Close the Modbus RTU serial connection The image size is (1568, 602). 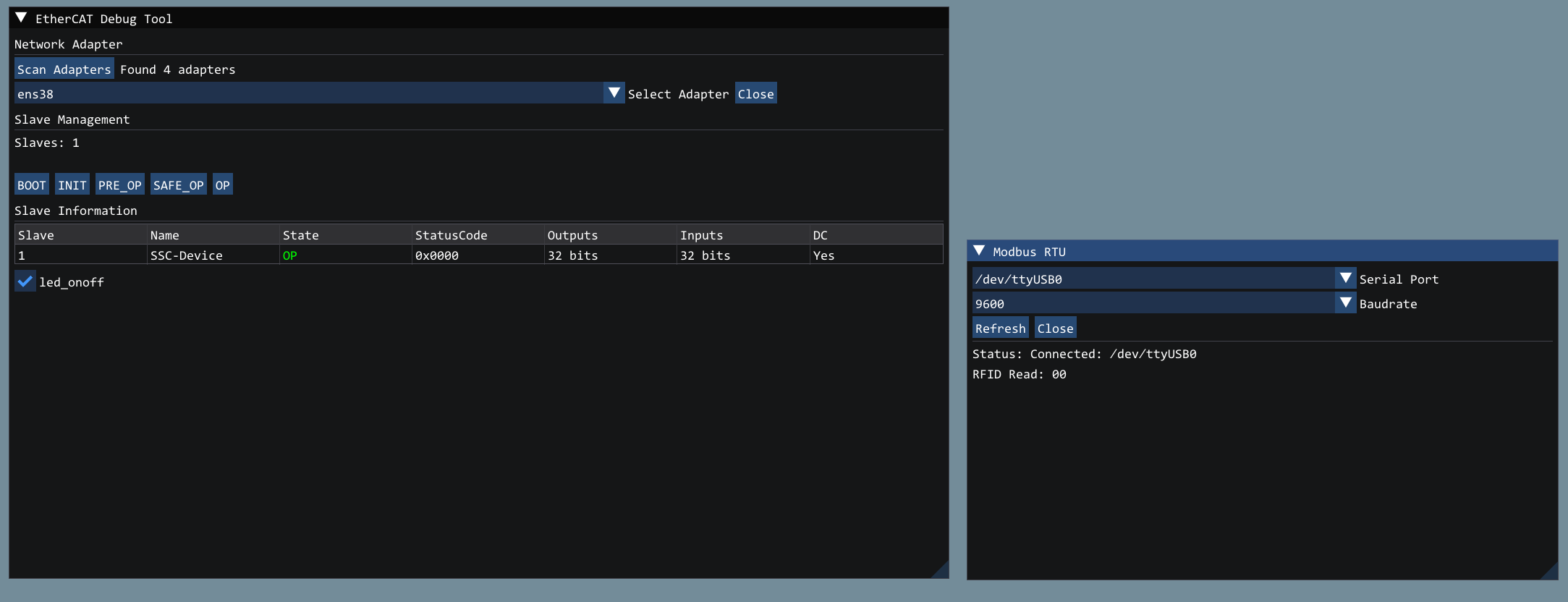[1056, 328]
